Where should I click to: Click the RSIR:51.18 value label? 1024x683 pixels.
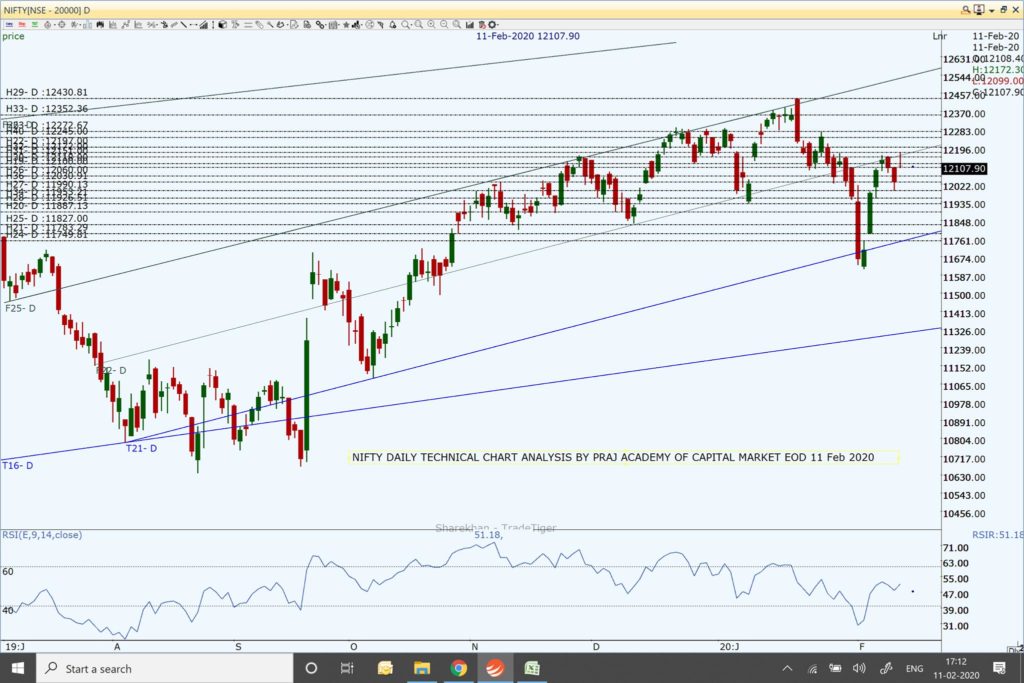[998, 535]
